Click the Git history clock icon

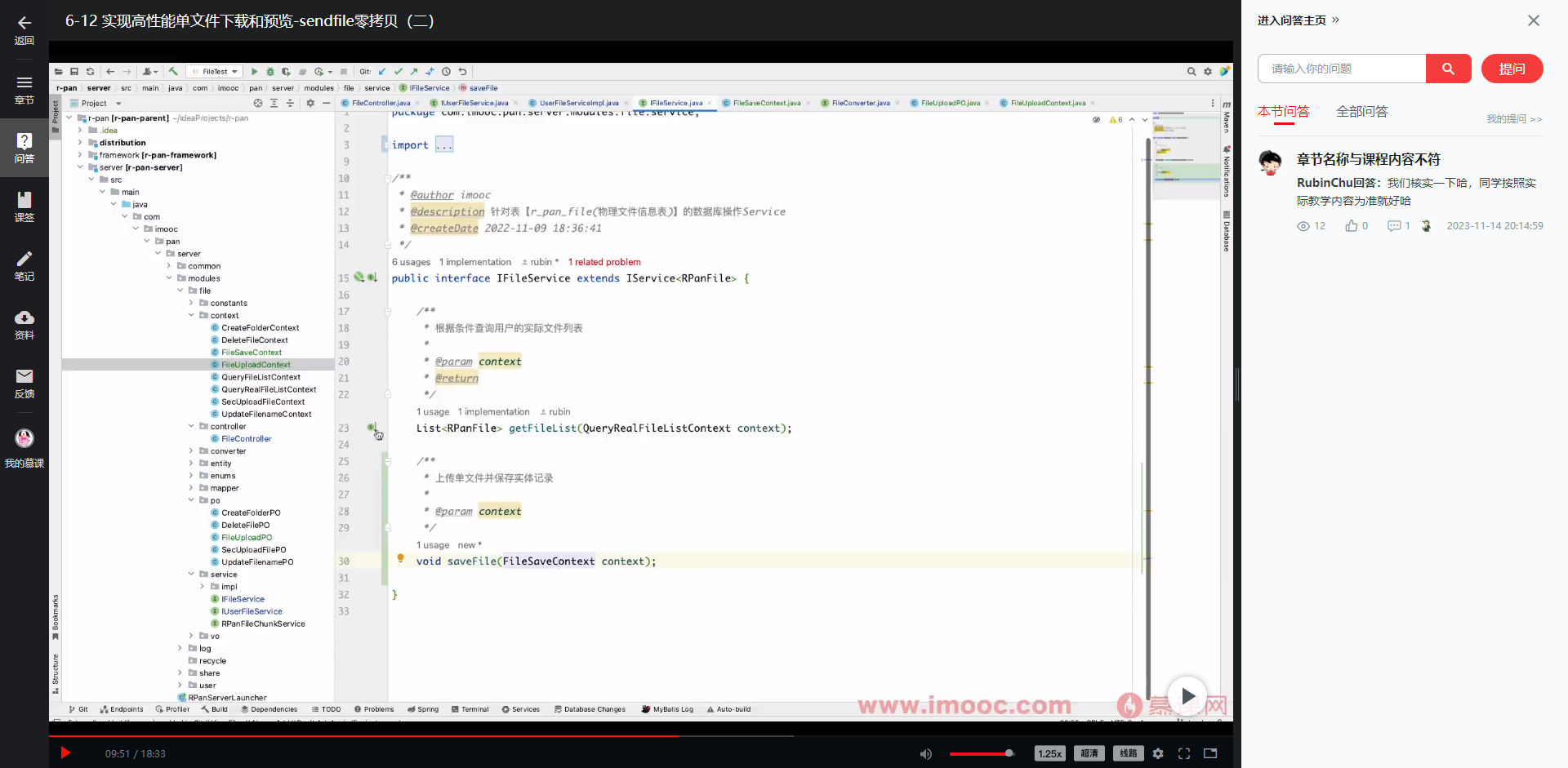(x=447, y=72)
